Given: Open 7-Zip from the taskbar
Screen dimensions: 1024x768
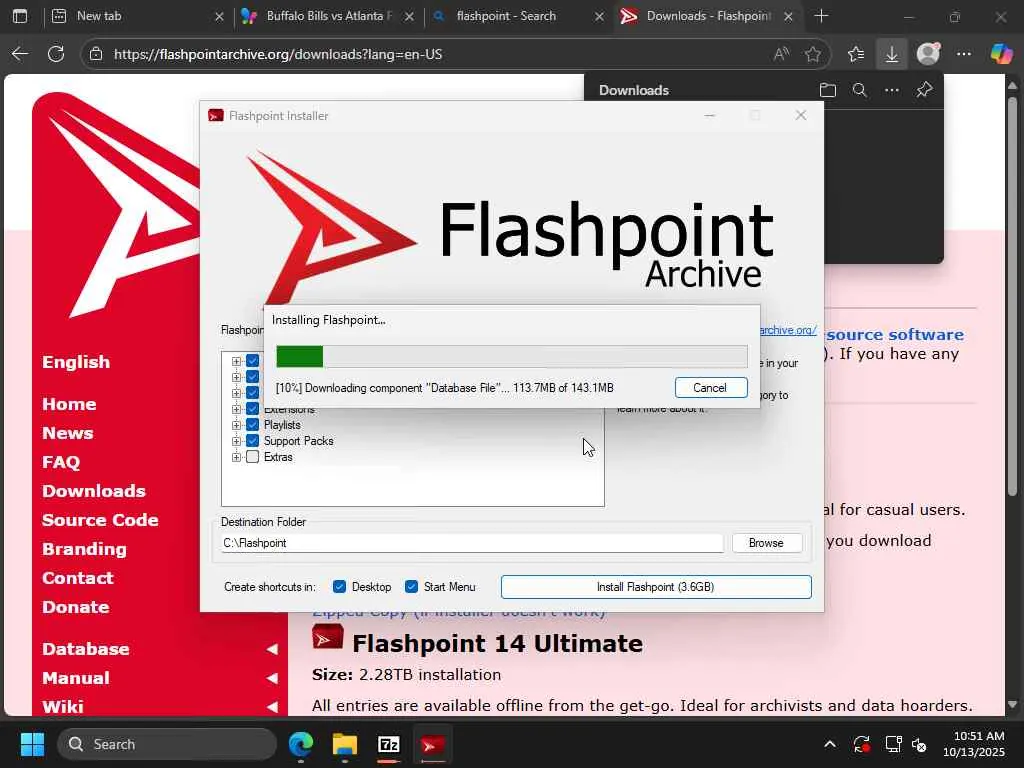Looking at the screenshot, I should click(389, 744).
